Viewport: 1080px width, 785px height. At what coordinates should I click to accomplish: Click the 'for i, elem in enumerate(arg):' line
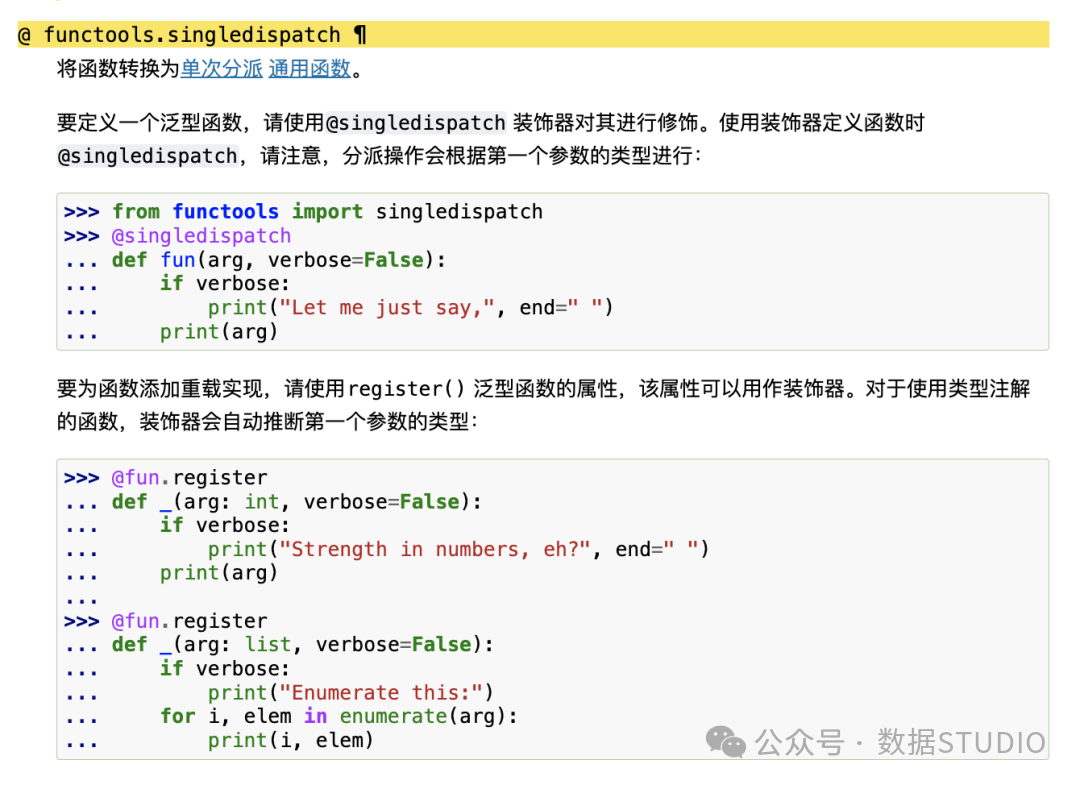coord(339,716)
